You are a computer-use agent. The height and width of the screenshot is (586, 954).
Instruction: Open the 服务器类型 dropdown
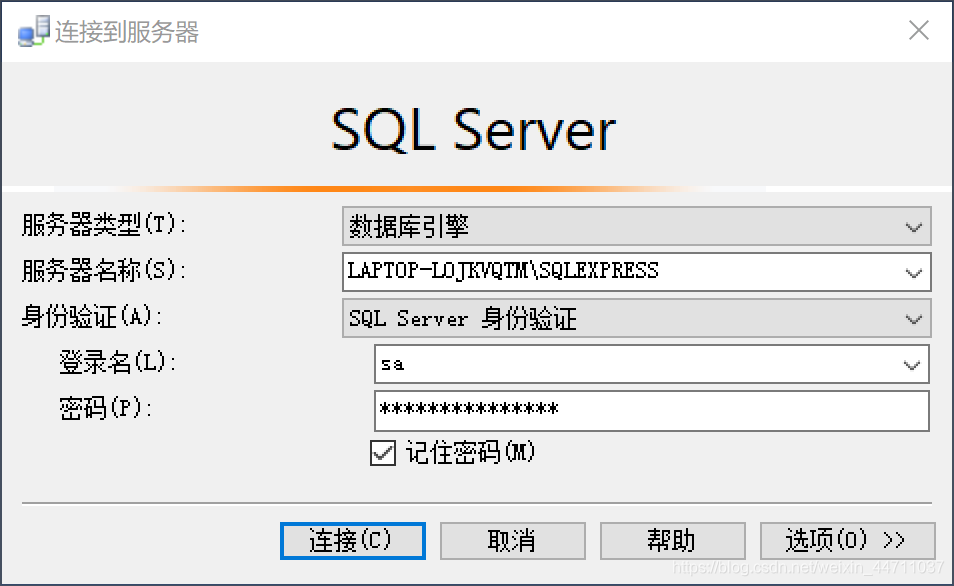(x=636, y=226)
